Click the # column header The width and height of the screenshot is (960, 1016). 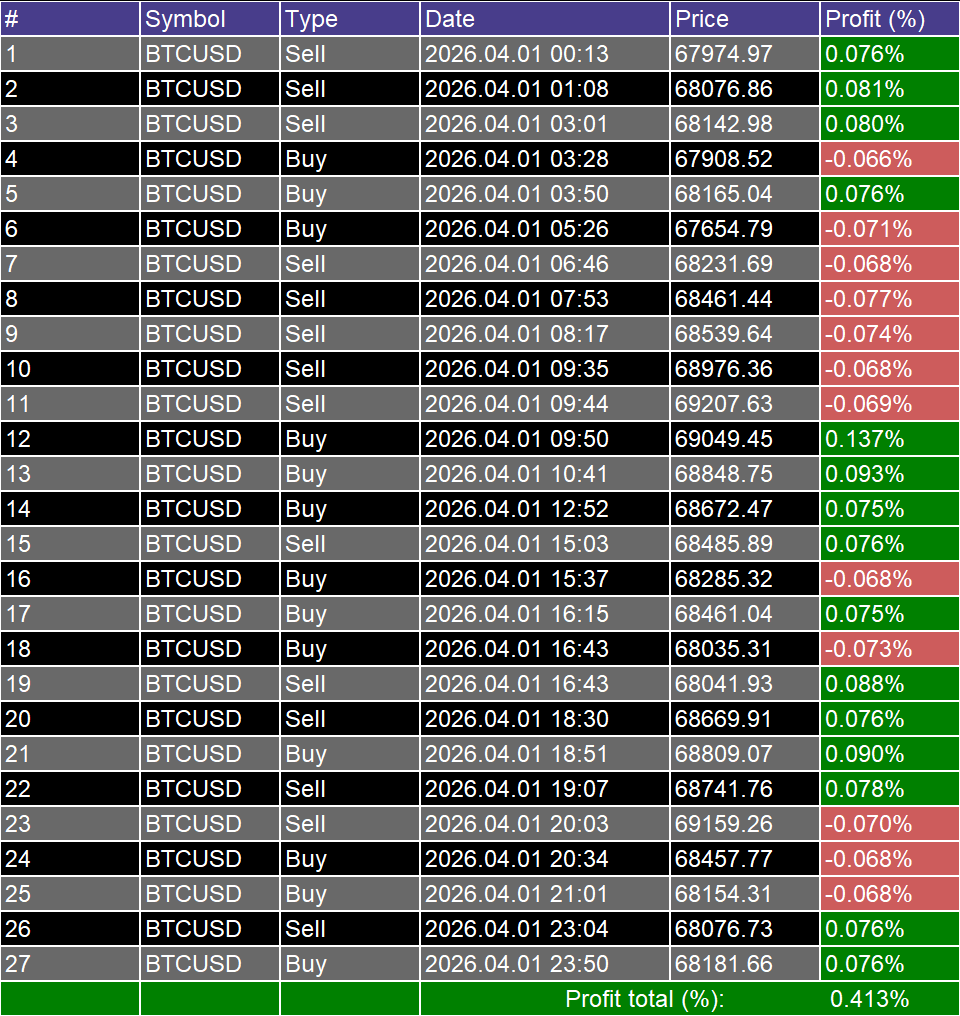[x=70, y=19]
